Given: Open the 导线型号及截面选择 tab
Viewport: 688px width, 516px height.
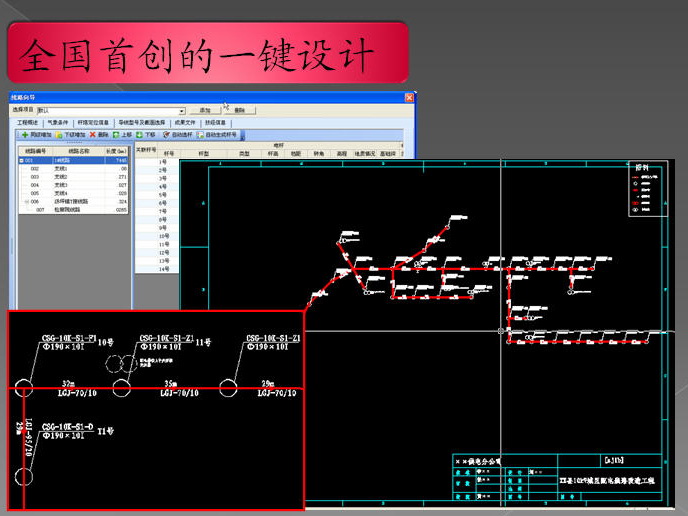Looking at the screenshot, I should coord(142,122).
